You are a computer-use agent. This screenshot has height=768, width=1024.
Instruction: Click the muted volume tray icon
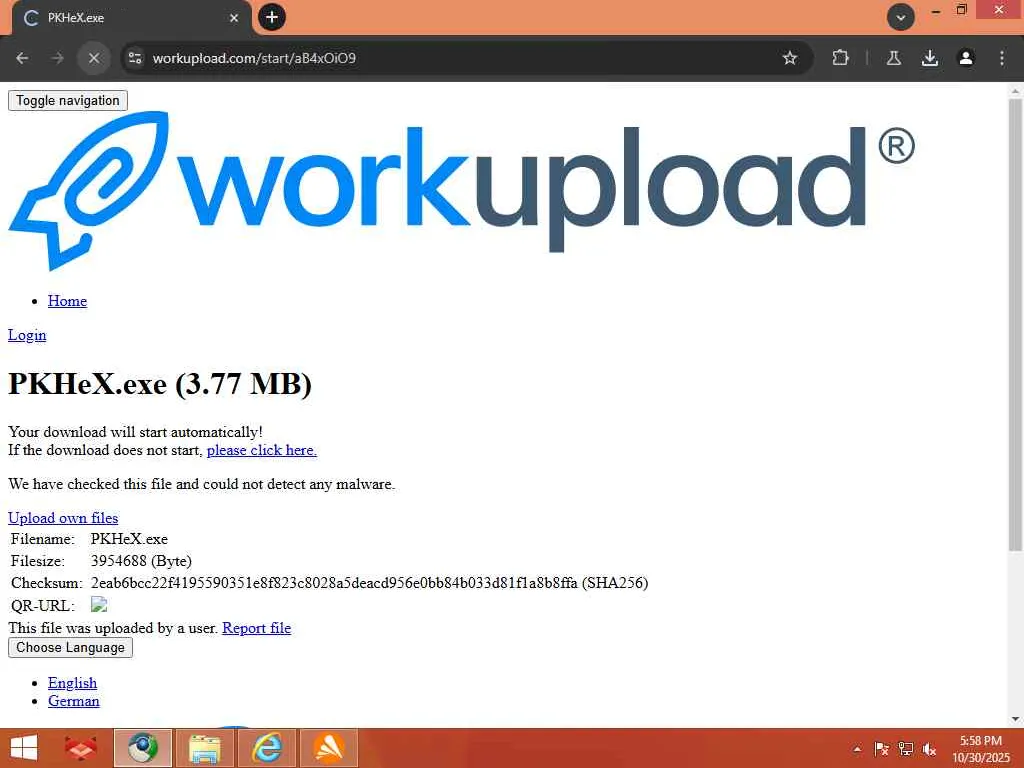(929, 749)
